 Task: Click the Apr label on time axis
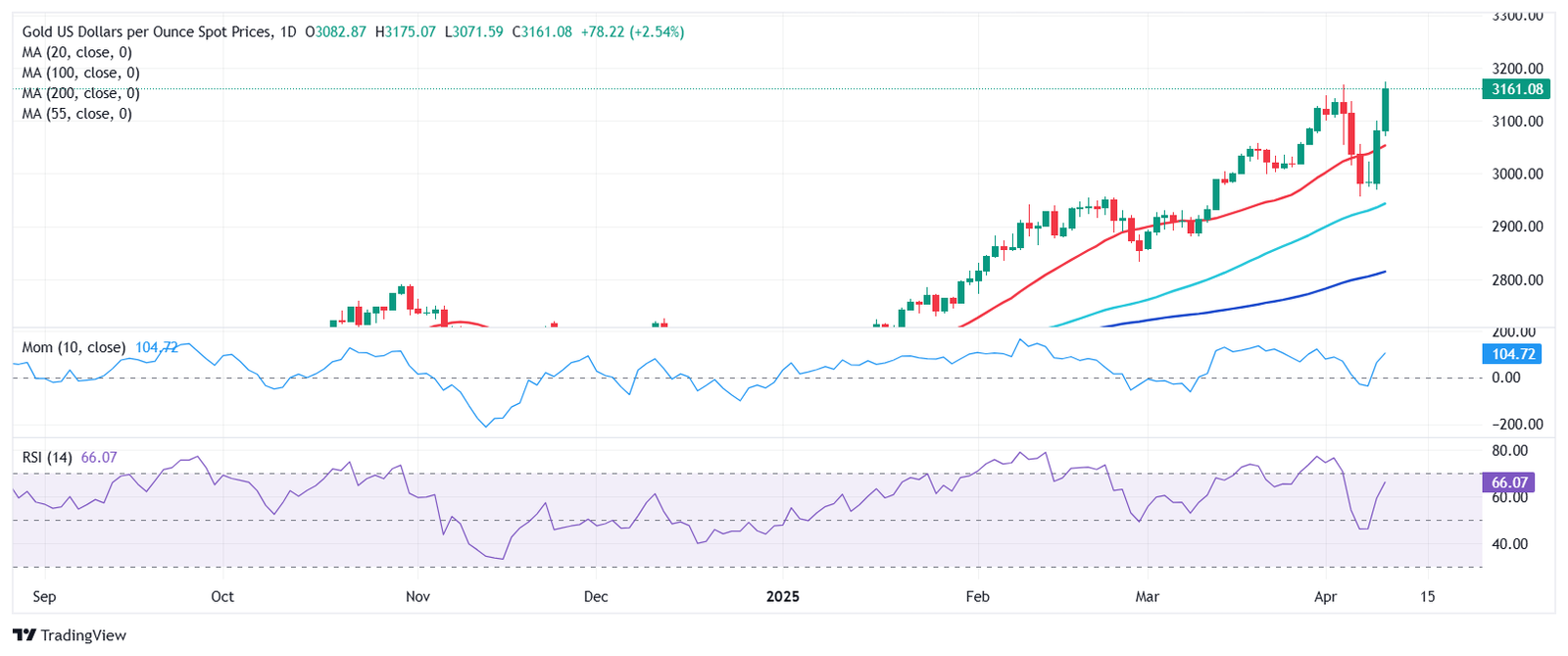pyautogui.click(x=1325, y=596)
